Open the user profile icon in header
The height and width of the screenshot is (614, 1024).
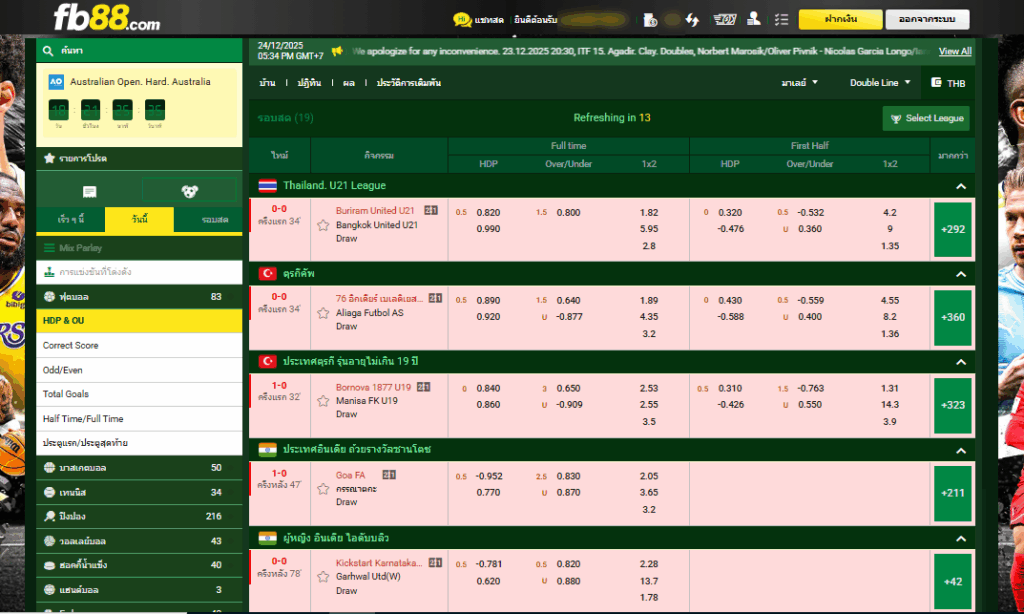tap(754, 19)
